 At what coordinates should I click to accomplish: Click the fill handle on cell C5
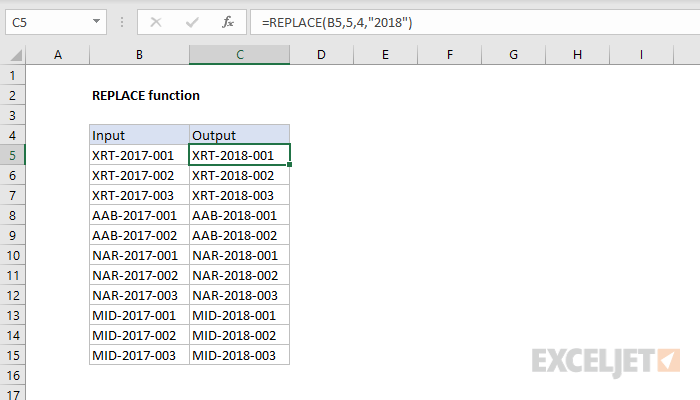point(290,164)
